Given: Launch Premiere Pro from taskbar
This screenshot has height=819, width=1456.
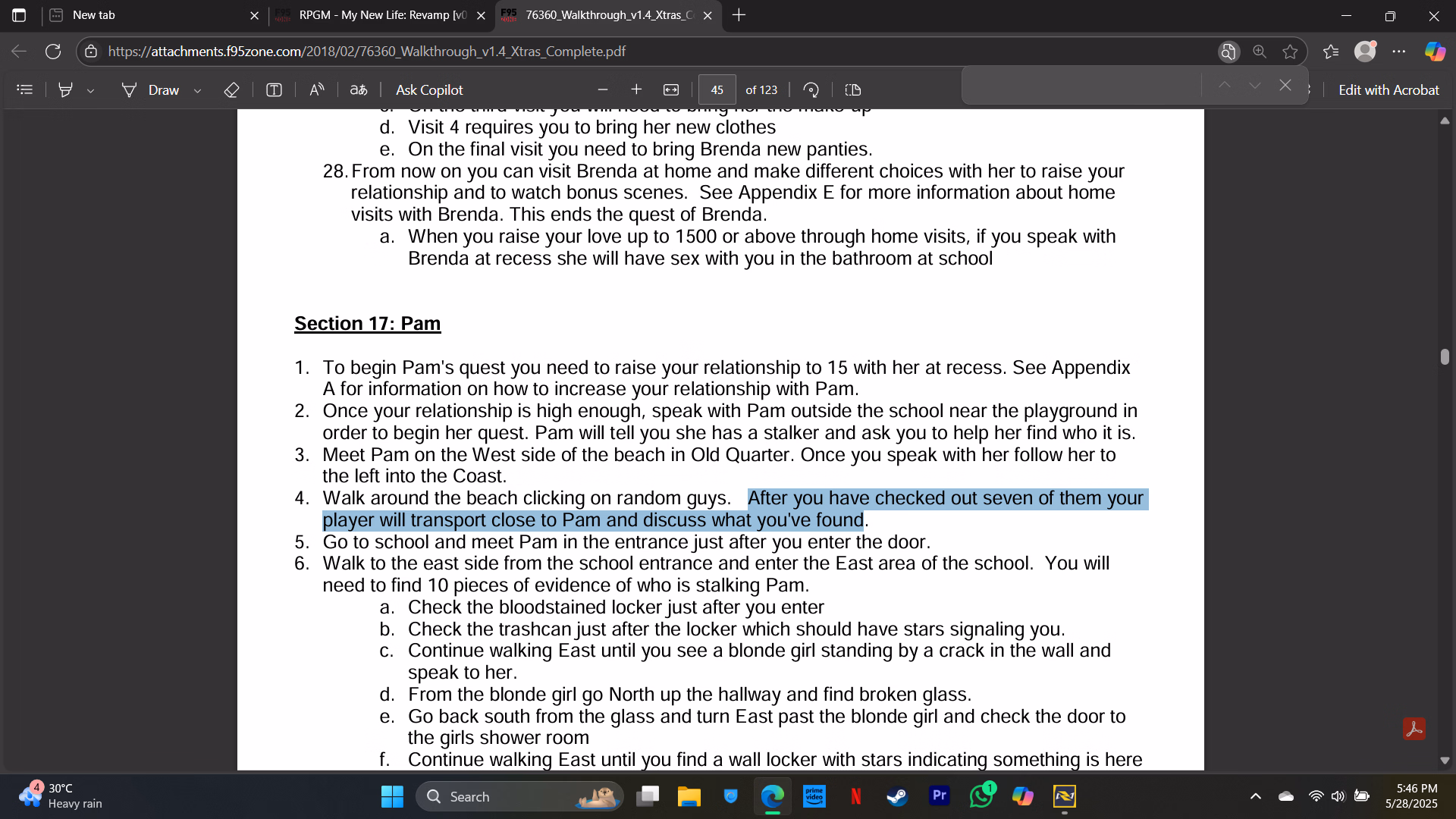Looking at the screenshot, I should tap(940, 796).
